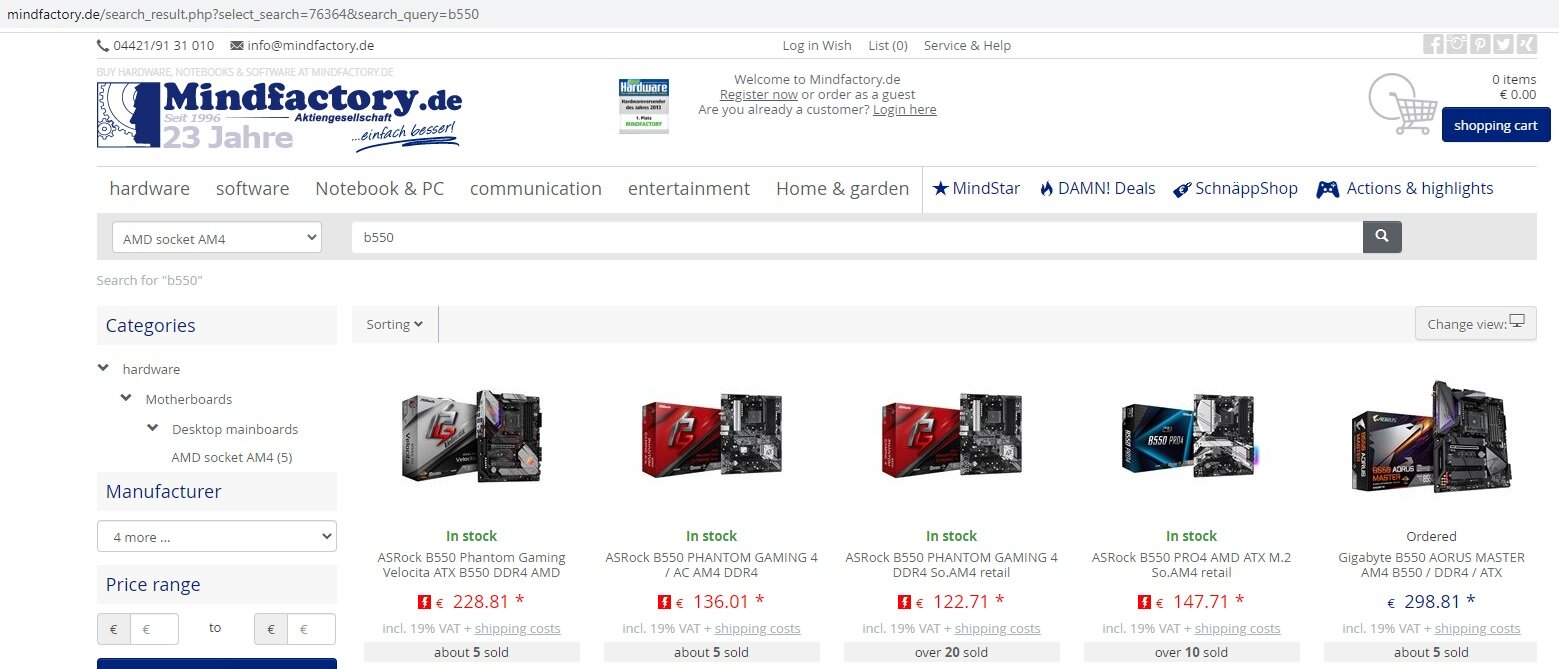The image size is (1559, 669).
Task: Click the red flash icon beside 136.01
Action: 664,602
